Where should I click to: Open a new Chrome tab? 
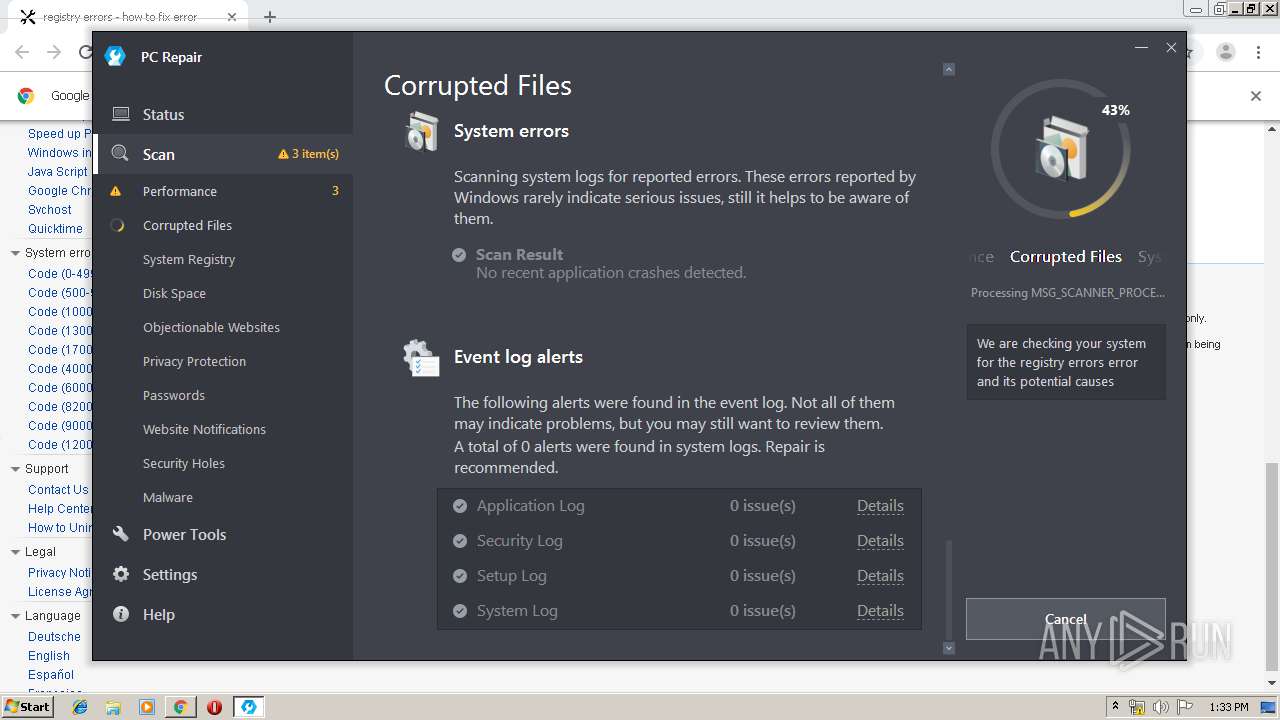[x=270, y=17]
